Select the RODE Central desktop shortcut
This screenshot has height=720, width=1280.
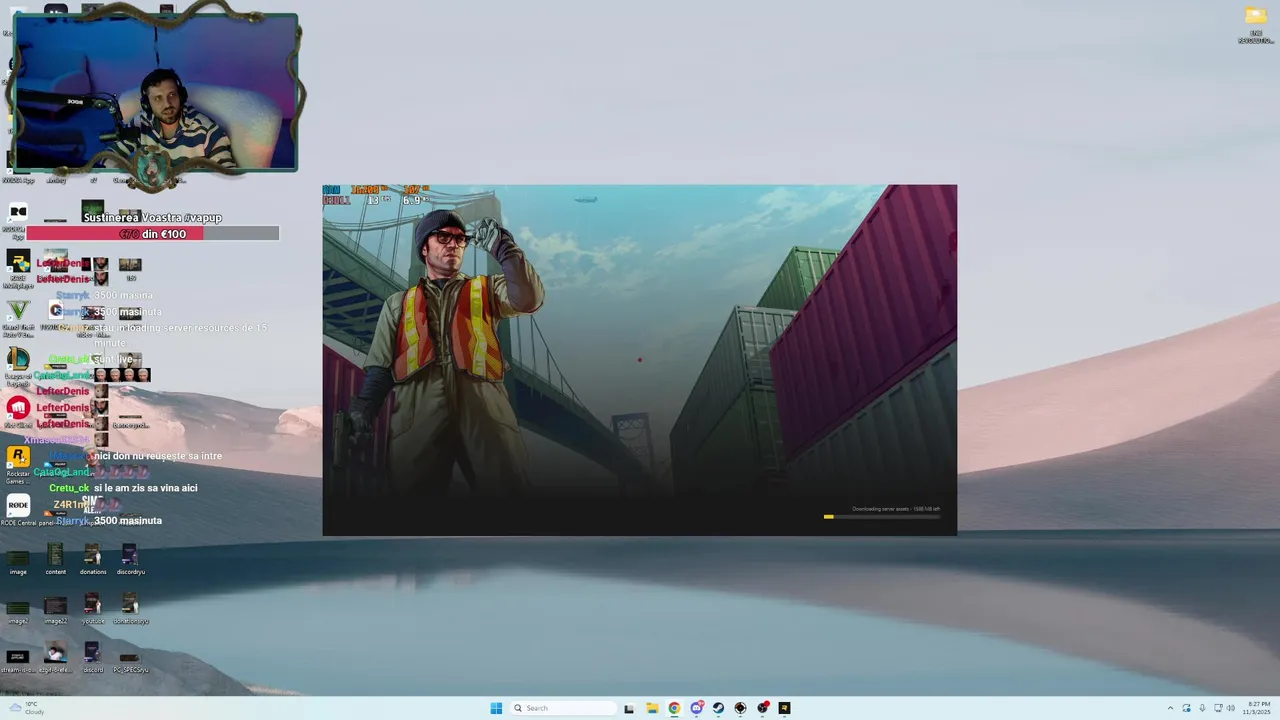pos(18,511)
